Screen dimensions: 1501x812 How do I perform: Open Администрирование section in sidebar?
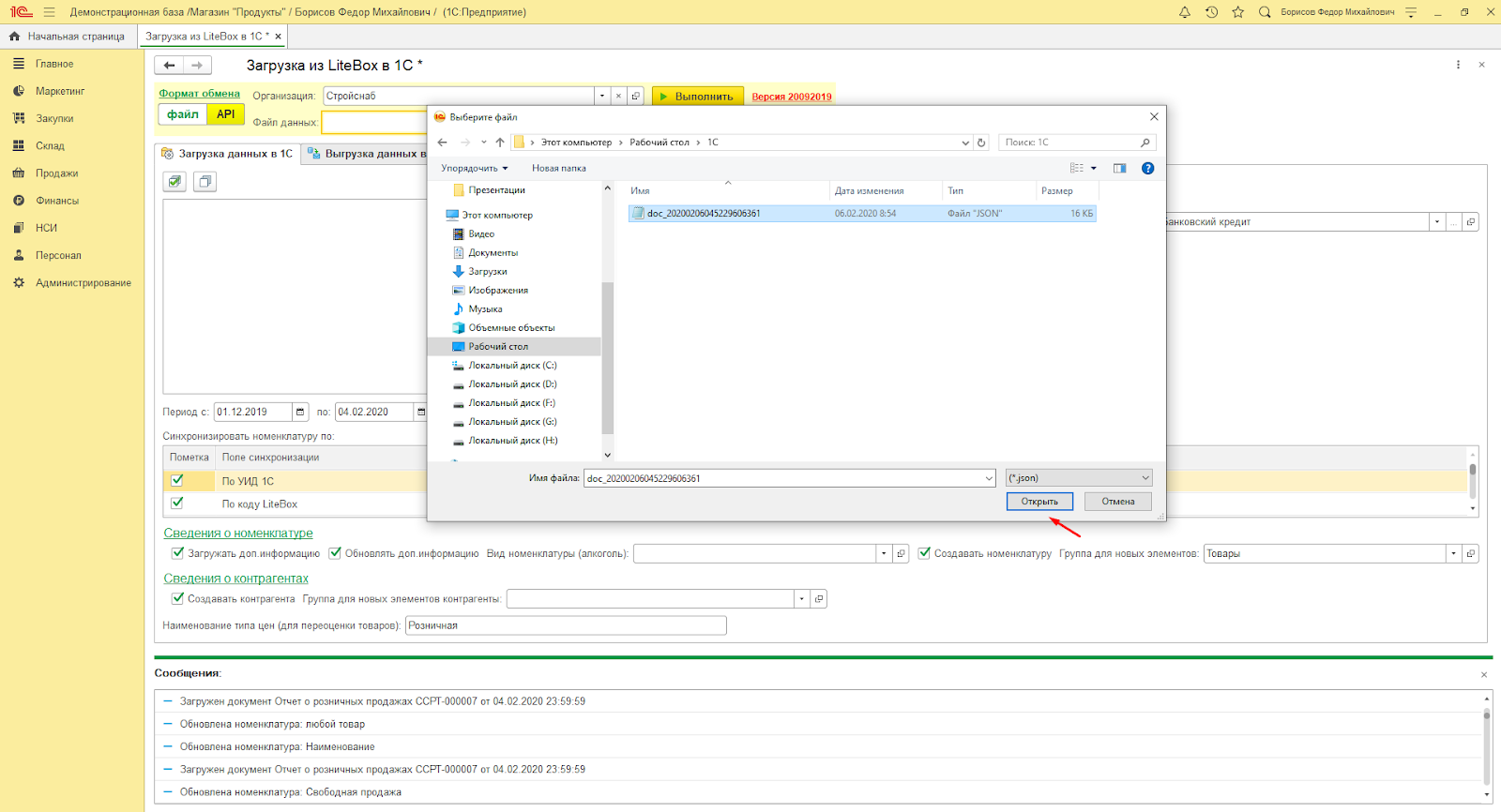pos(83,282)
